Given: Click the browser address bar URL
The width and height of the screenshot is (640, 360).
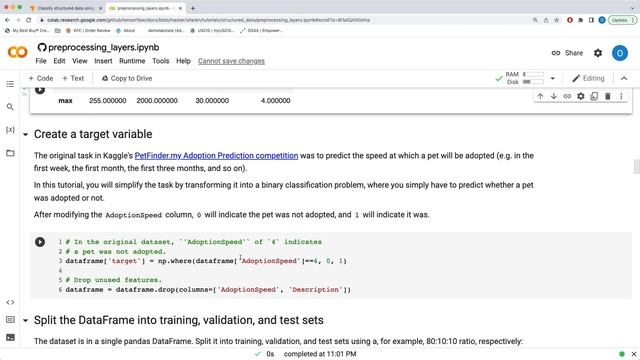Looking at the screenshot, I should pyautogui.click(x=208, y=20).
